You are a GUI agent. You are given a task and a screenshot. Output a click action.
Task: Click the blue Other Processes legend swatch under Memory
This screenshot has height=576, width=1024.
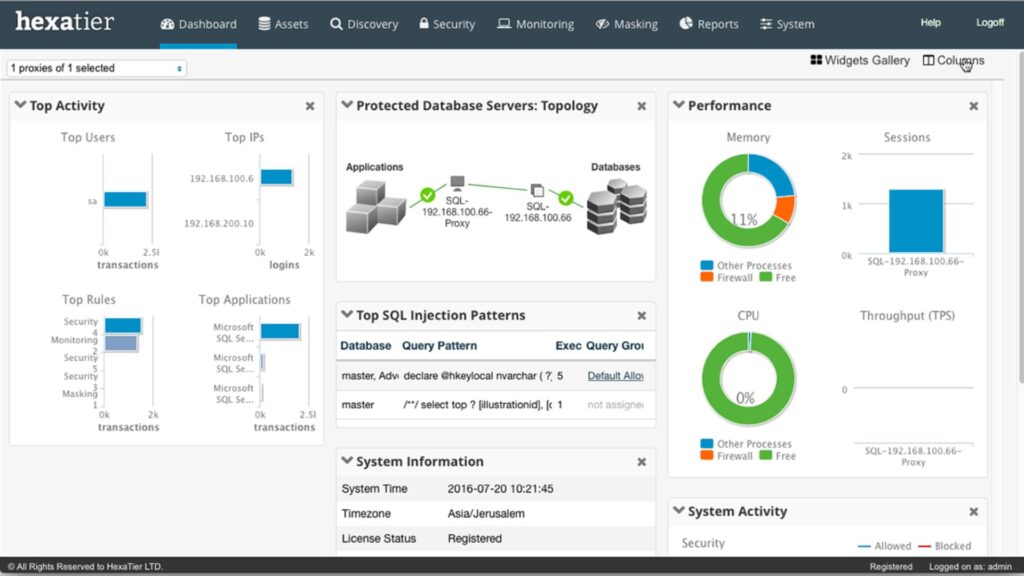[706, 265]
